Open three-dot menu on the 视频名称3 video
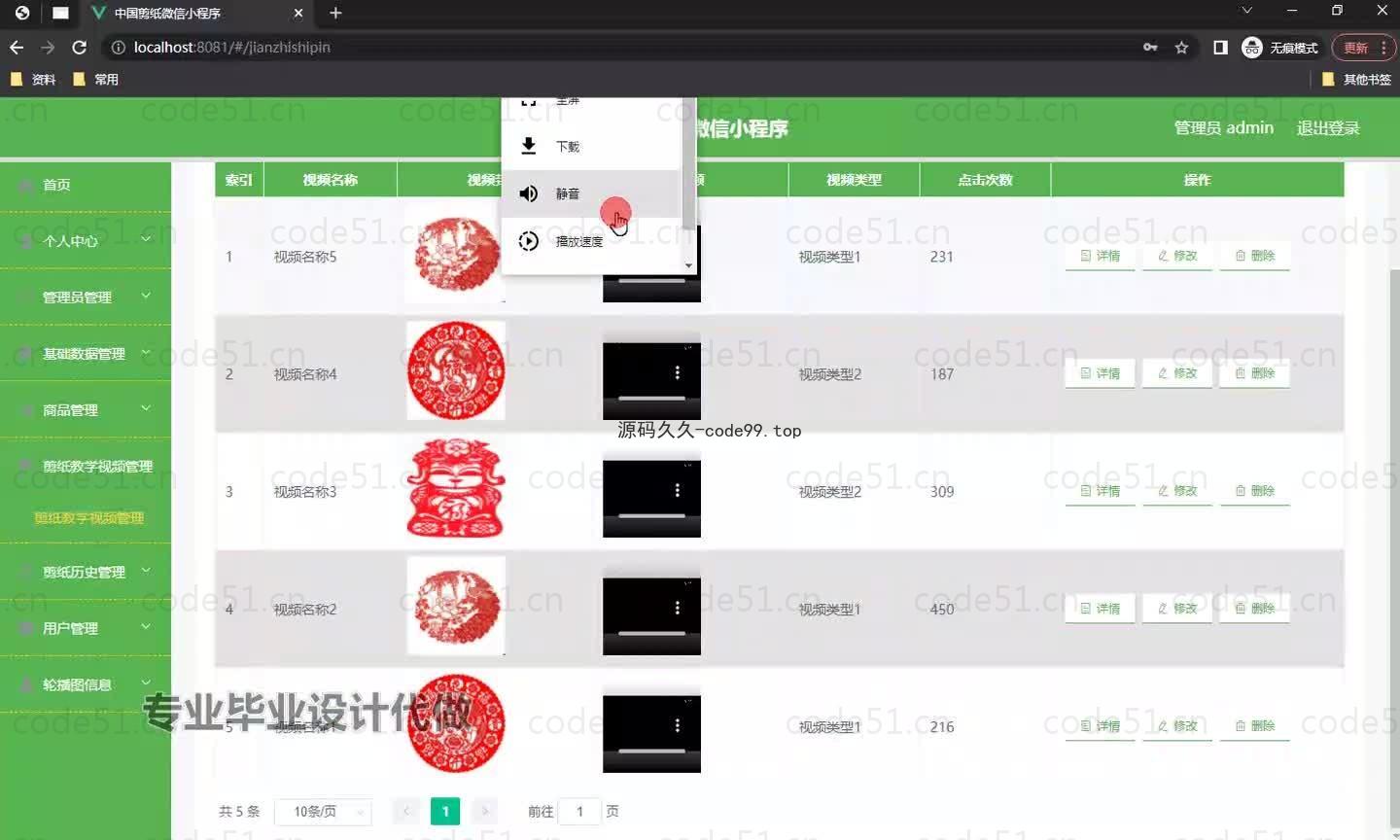 click(x=678, y=491)
